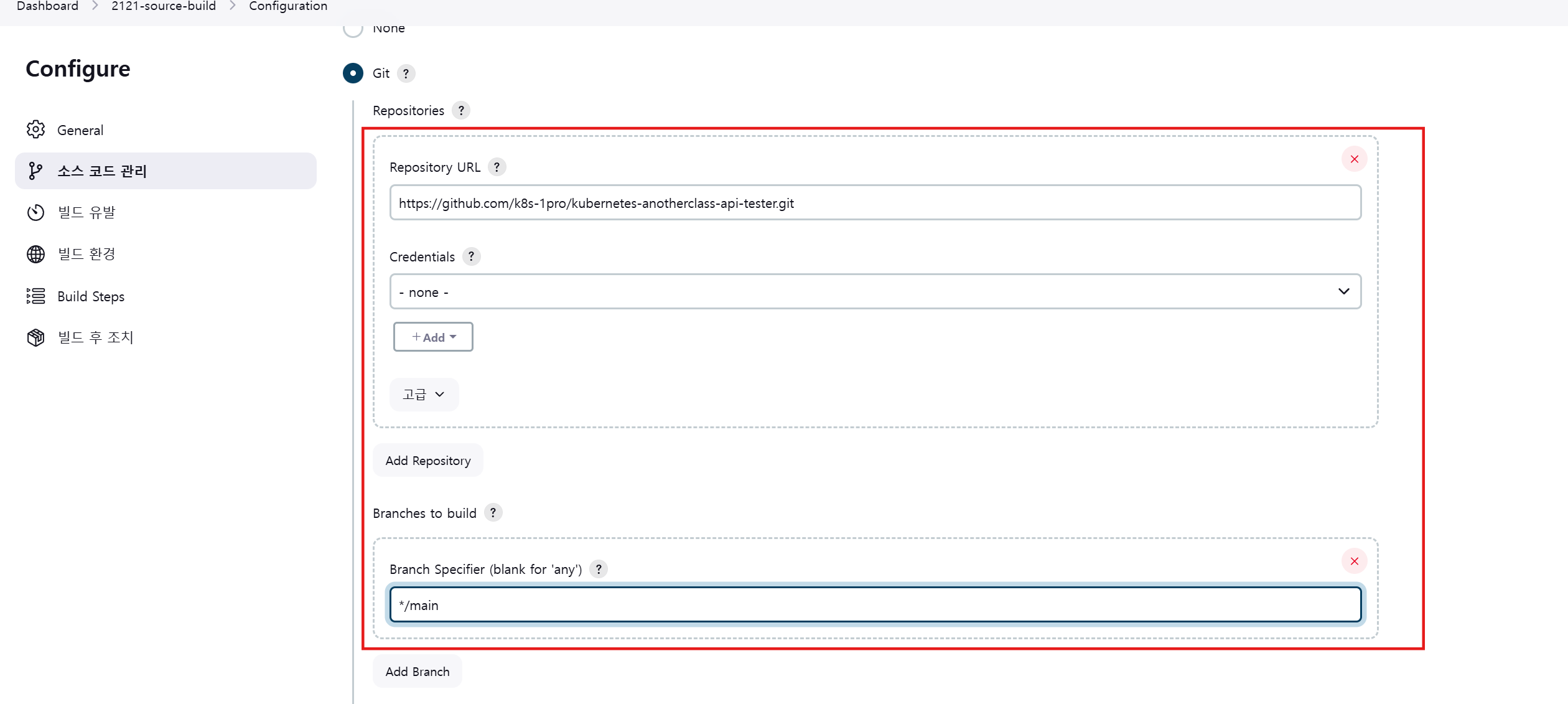This screenshot has width=1568, height=704.
Task: Open 2121-source-build breadcrumb link
Action: (164, 6)
